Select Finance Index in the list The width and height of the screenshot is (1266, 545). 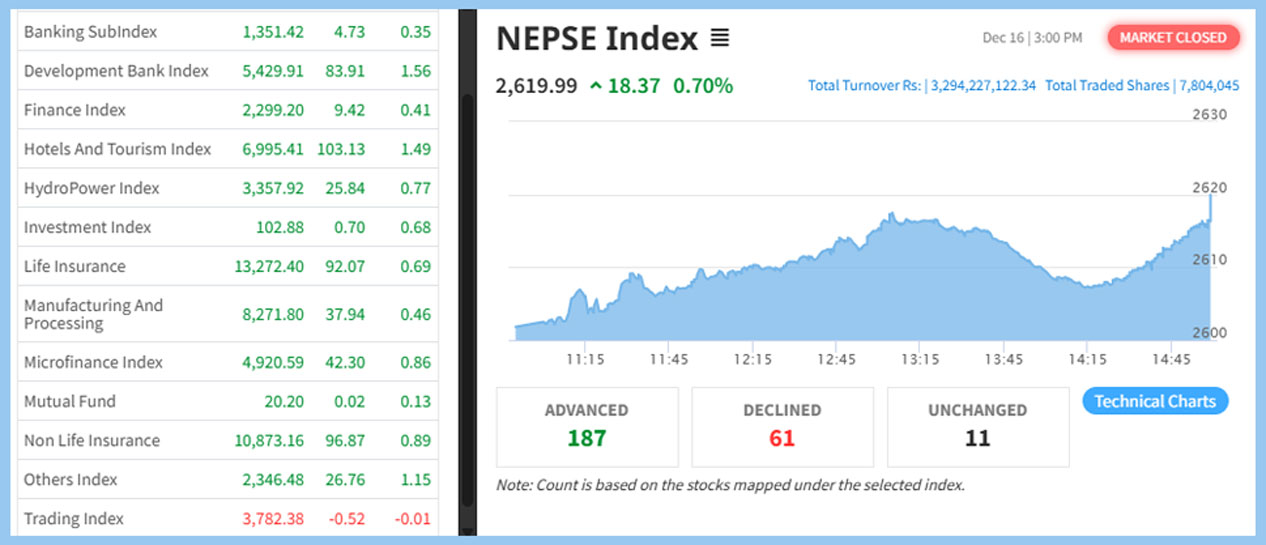tap(75, 110)
